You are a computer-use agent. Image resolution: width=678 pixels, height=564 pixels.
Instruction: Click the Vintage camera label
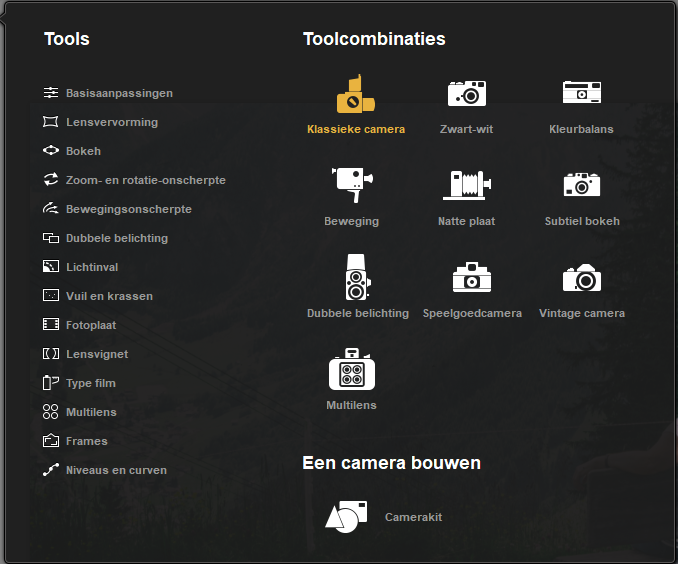[582, 313]
